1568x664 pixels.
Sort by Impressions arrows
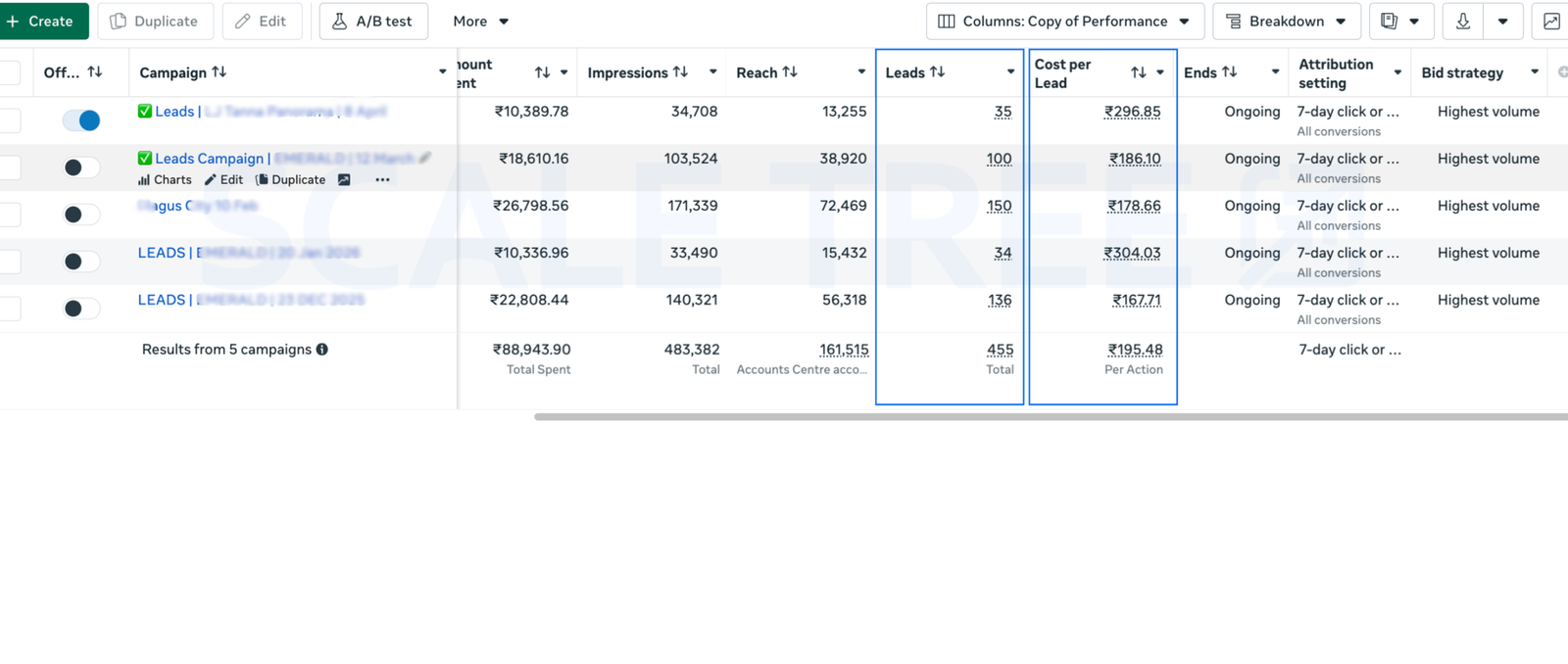point(680,71)
